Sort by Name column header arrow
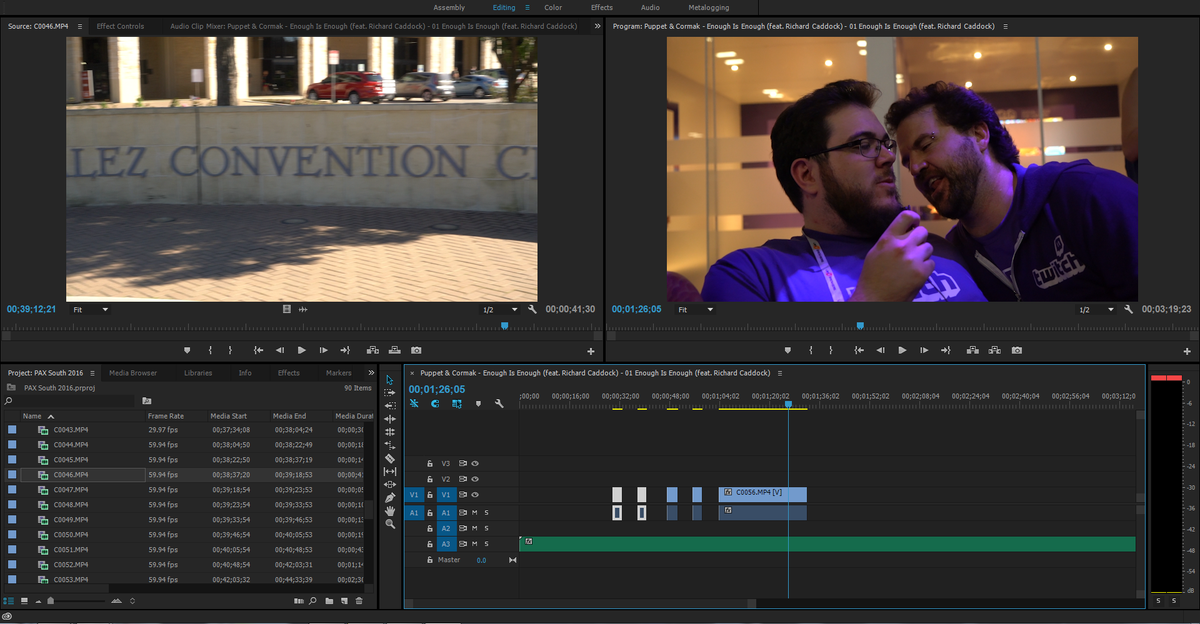The height and width of the screenshot is (624, 1200). point(50,416)
